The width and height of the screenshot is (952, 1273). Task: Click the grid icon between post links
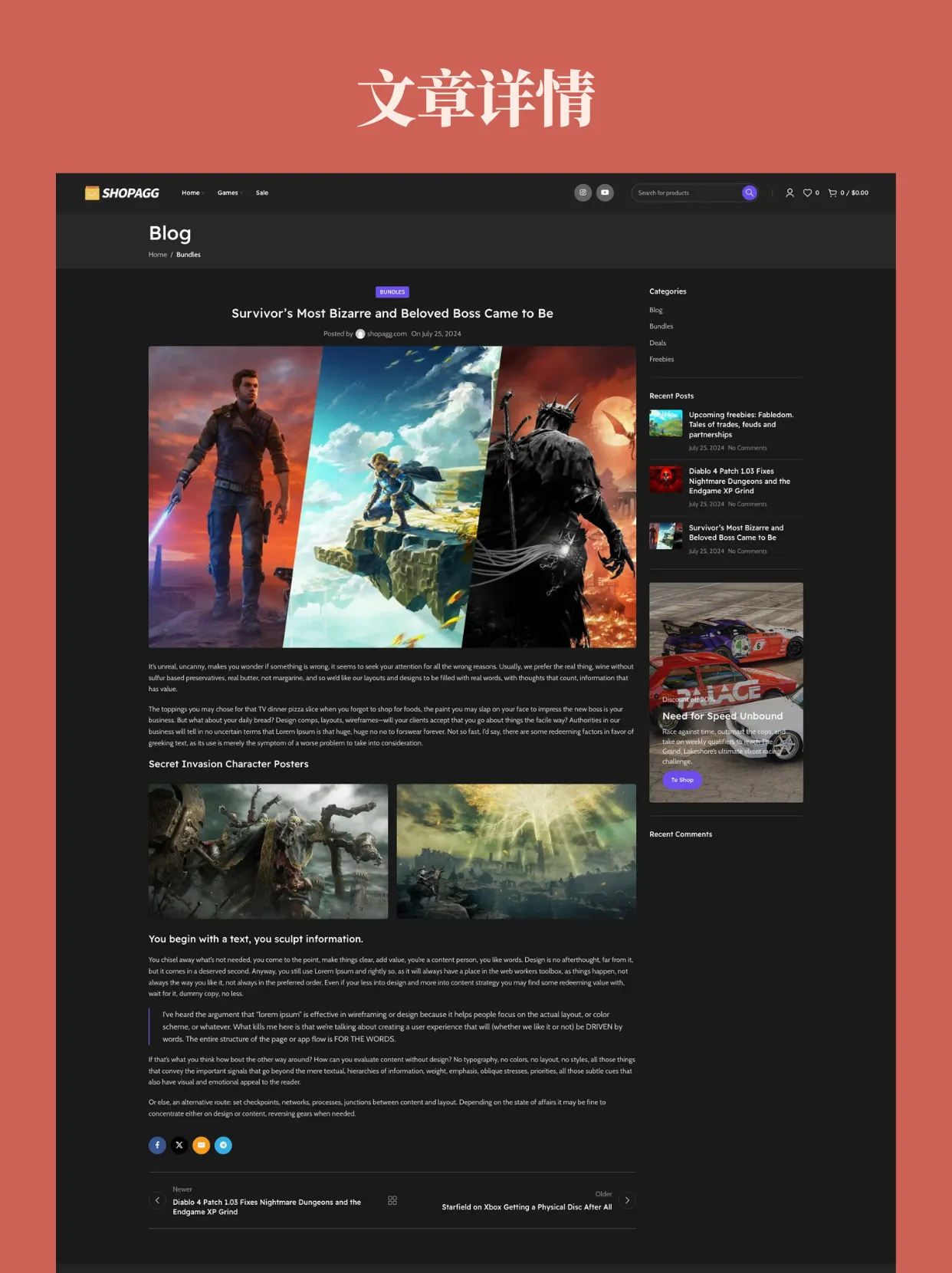(392, 1200)
